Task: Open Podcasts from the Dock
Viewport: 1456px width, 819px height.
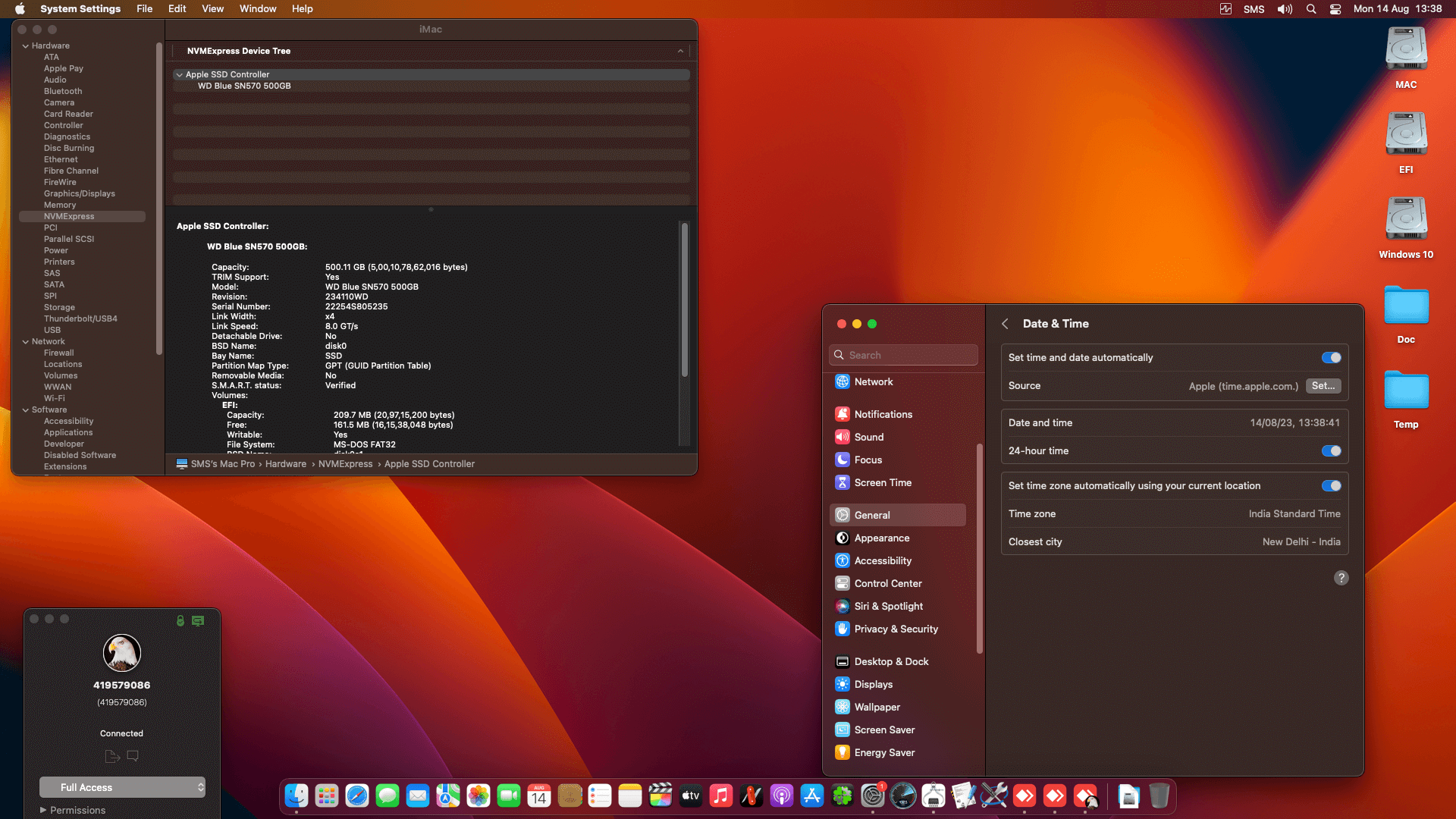Action: 782,795
